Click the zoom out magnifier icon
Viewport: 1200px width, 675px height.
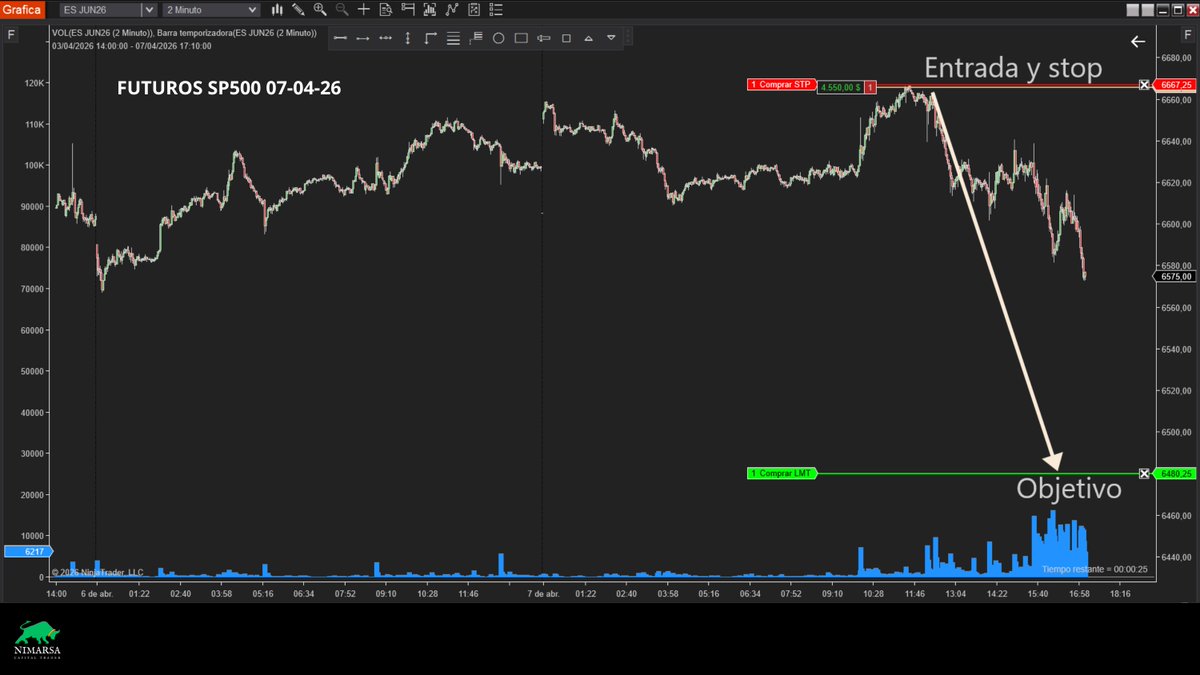click(x=342, y=10)
